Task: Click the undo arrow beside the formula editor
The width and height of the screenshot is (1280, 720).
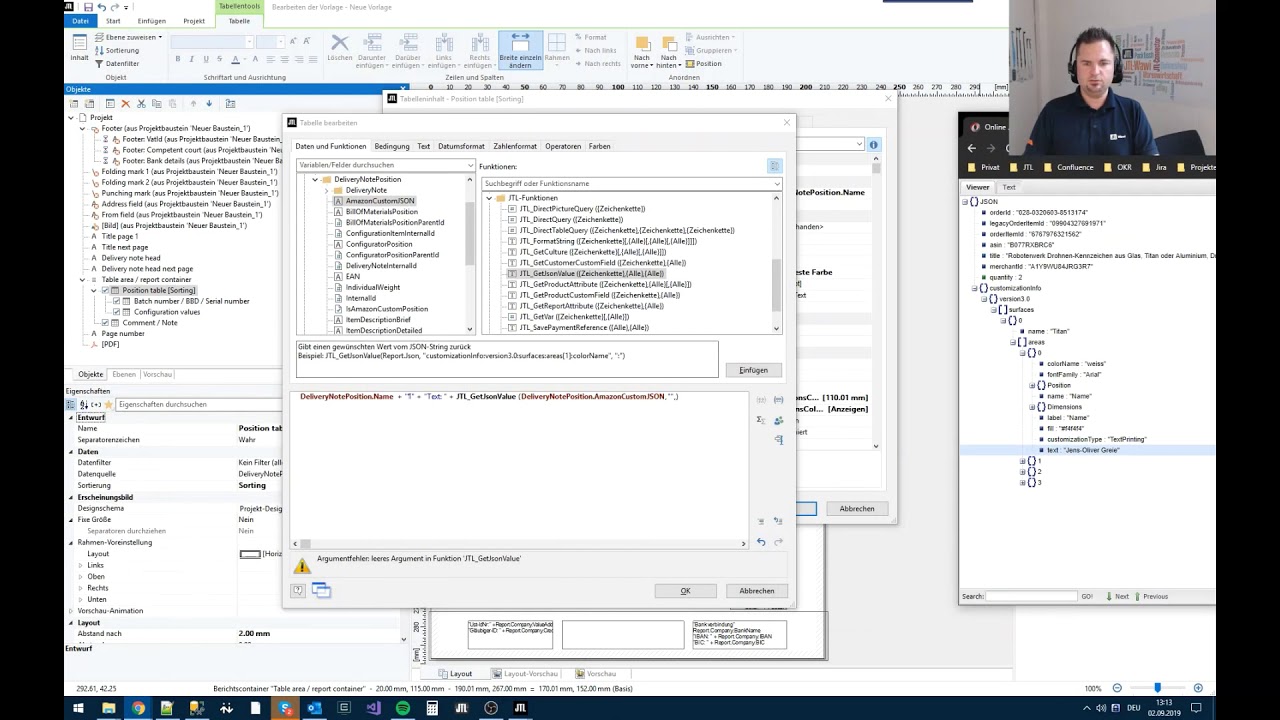Action: [761, 542]
